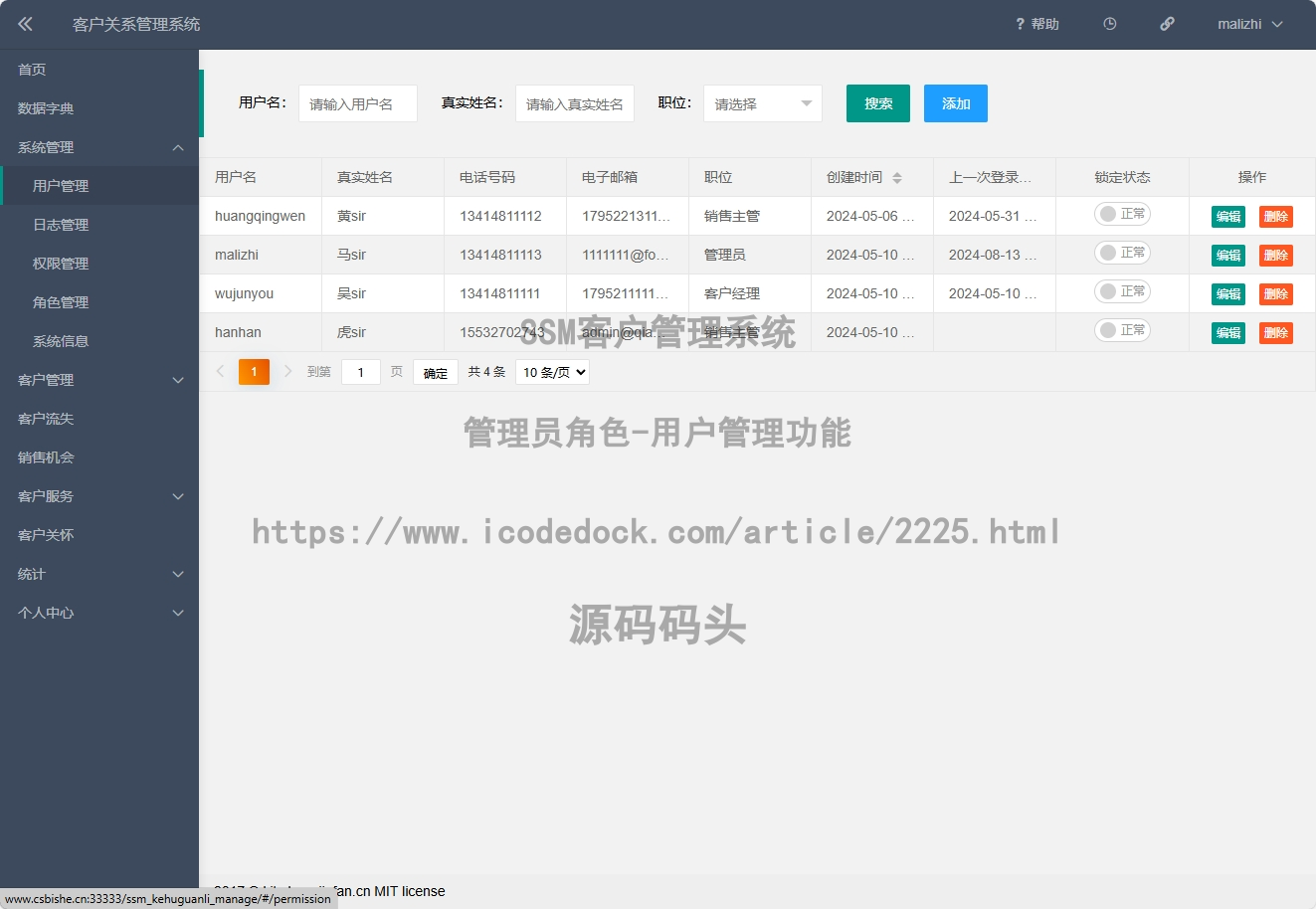Delete the huangqingwen user row
Viewport: 1316px width, 909px height.
click(1276, 217)
